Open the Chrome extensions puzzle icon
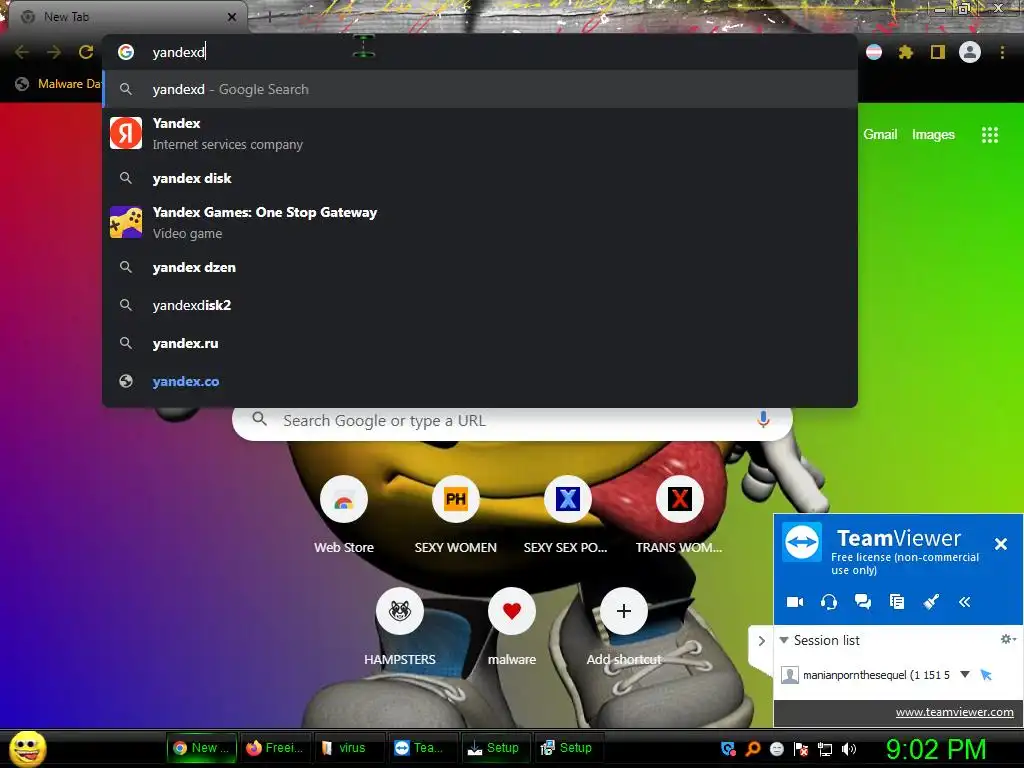The image size is (1024, 768). [905, 52]
